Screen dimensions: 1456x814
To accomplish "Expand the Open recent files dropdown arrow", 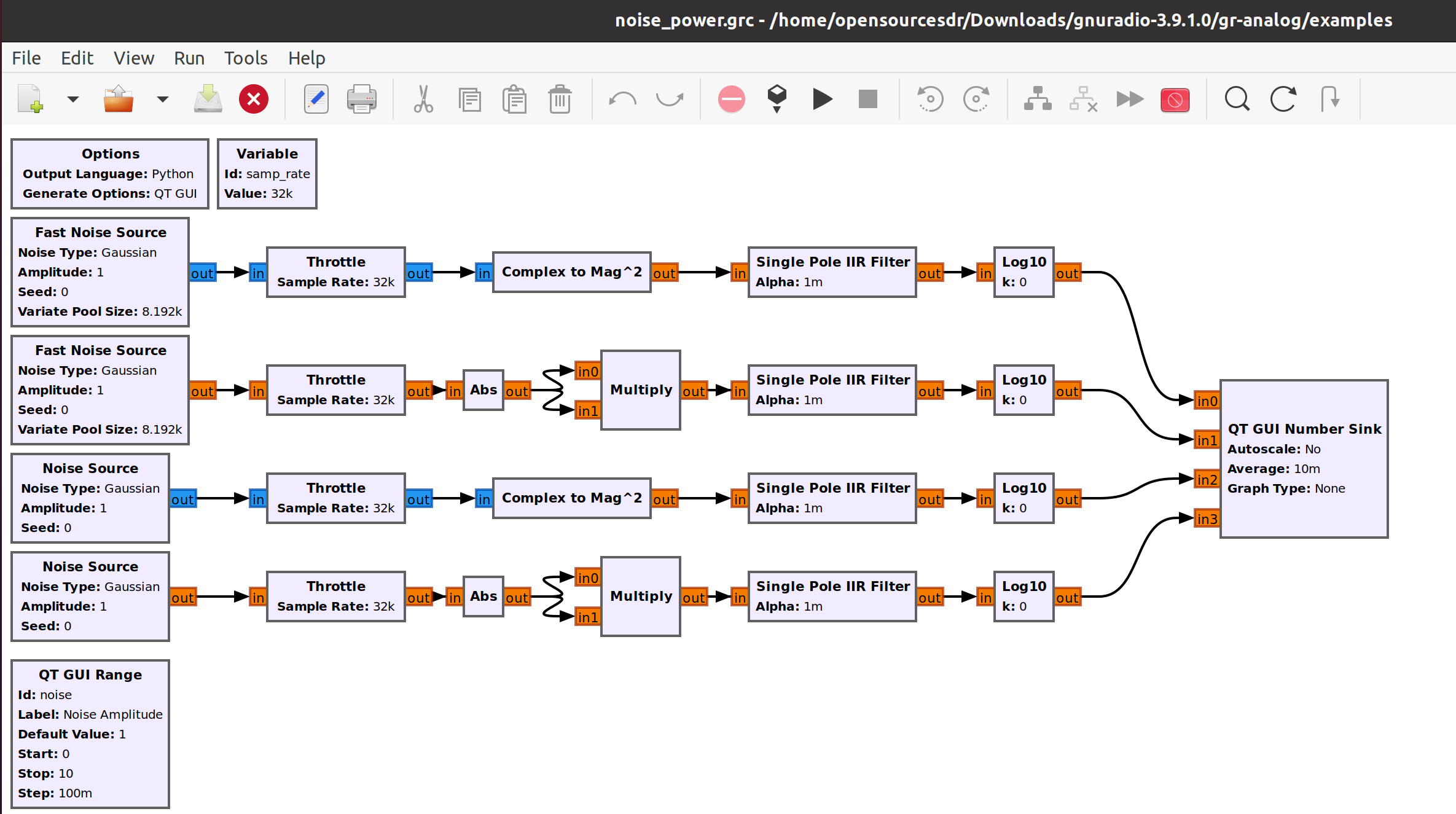I will [163, 99].
